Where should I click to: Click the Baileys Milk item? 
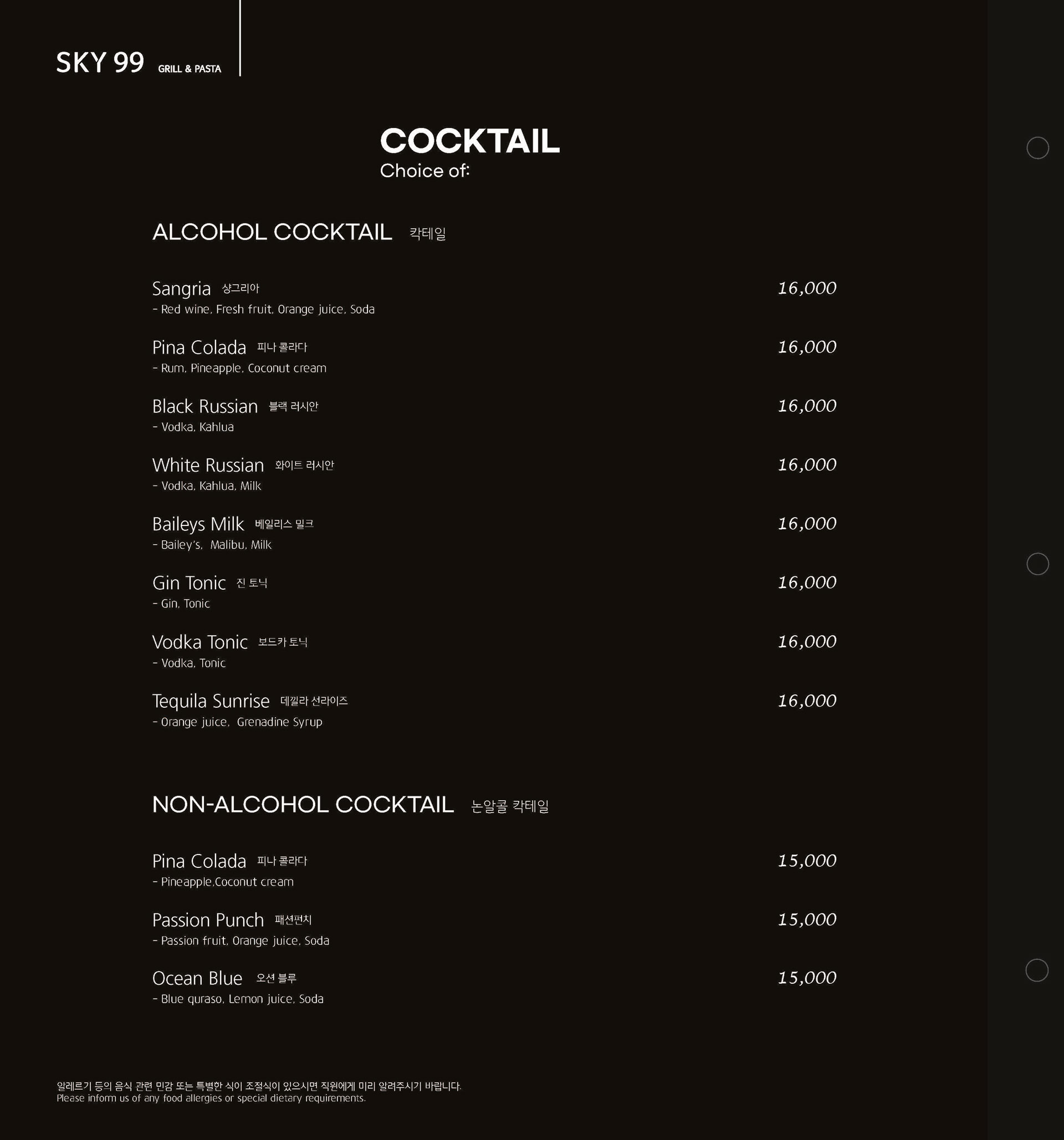(x=198, y=524)
